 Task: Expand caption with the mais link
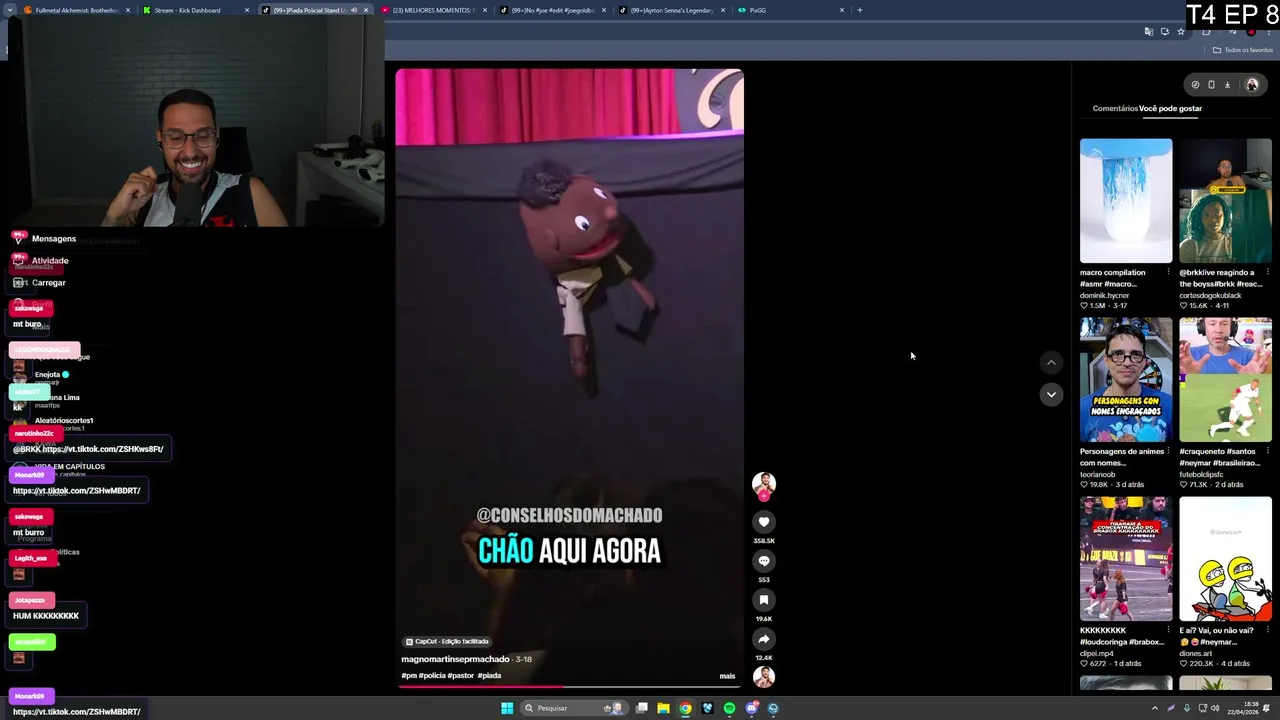pos(727,676)
